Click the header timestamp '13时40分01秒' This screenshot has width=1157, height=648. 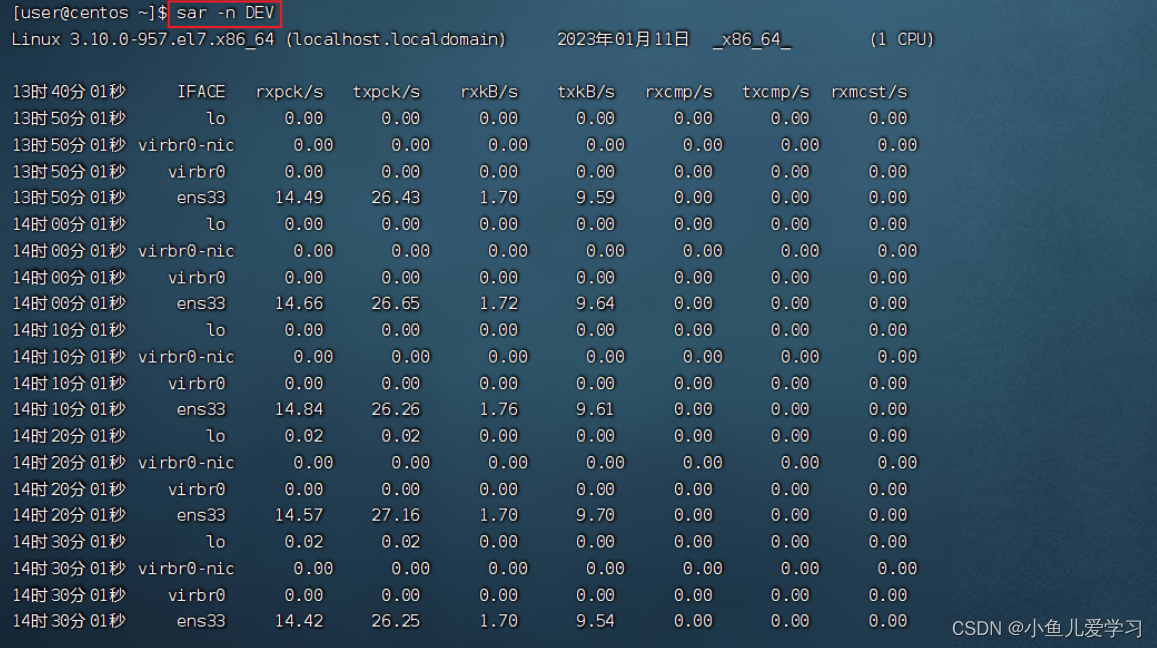pos(69,92)
